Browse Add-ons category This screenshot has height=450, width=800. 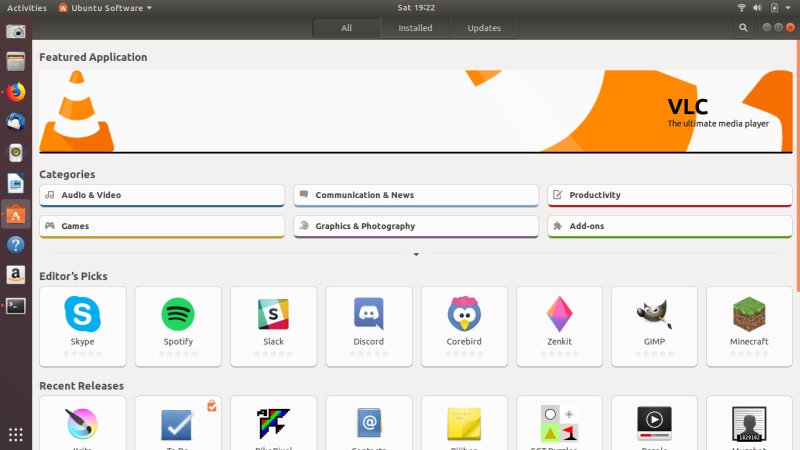pyautogui.click(x=670, y=227)
